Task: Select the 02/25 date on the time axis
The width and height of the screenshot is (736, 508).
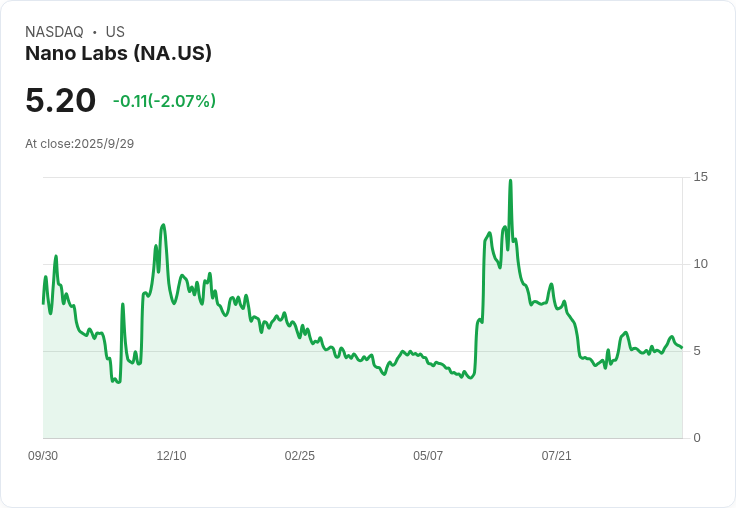Action: pyautogui.click(x=299, y=456)
